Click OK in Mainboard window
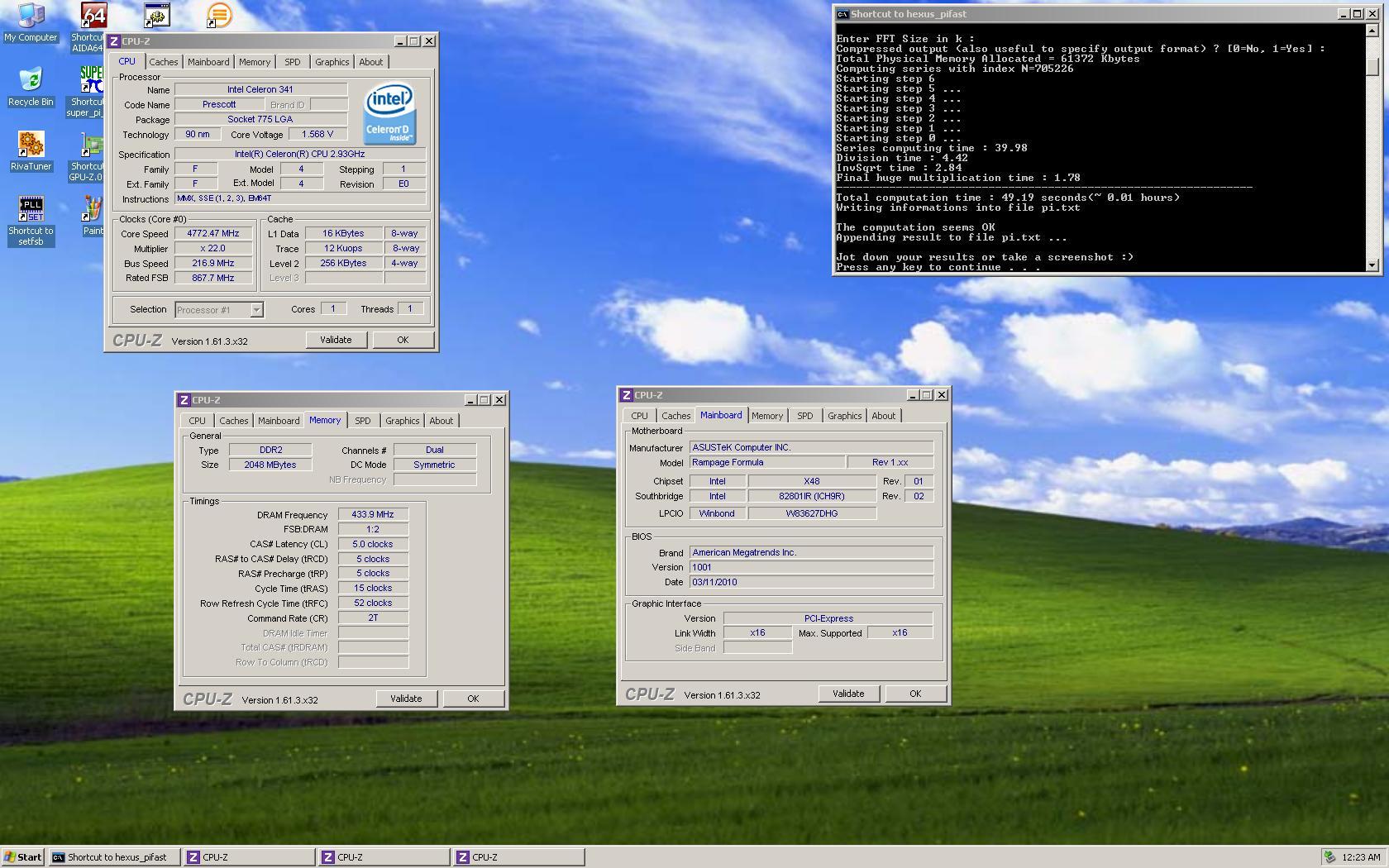The height and width of the screenshot is (868, 1389). coord(915,694)
